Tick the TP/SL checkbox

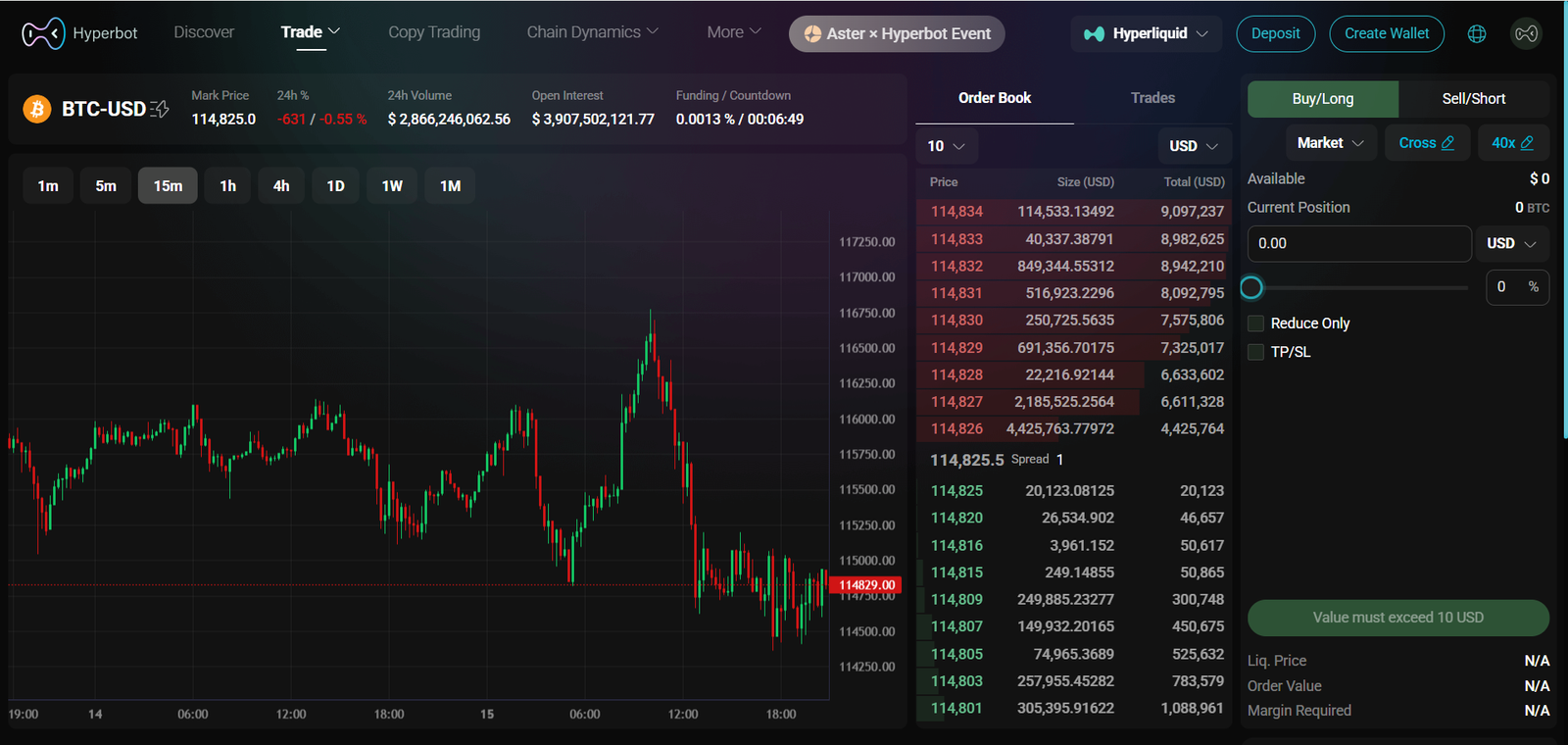point(1255,352)
